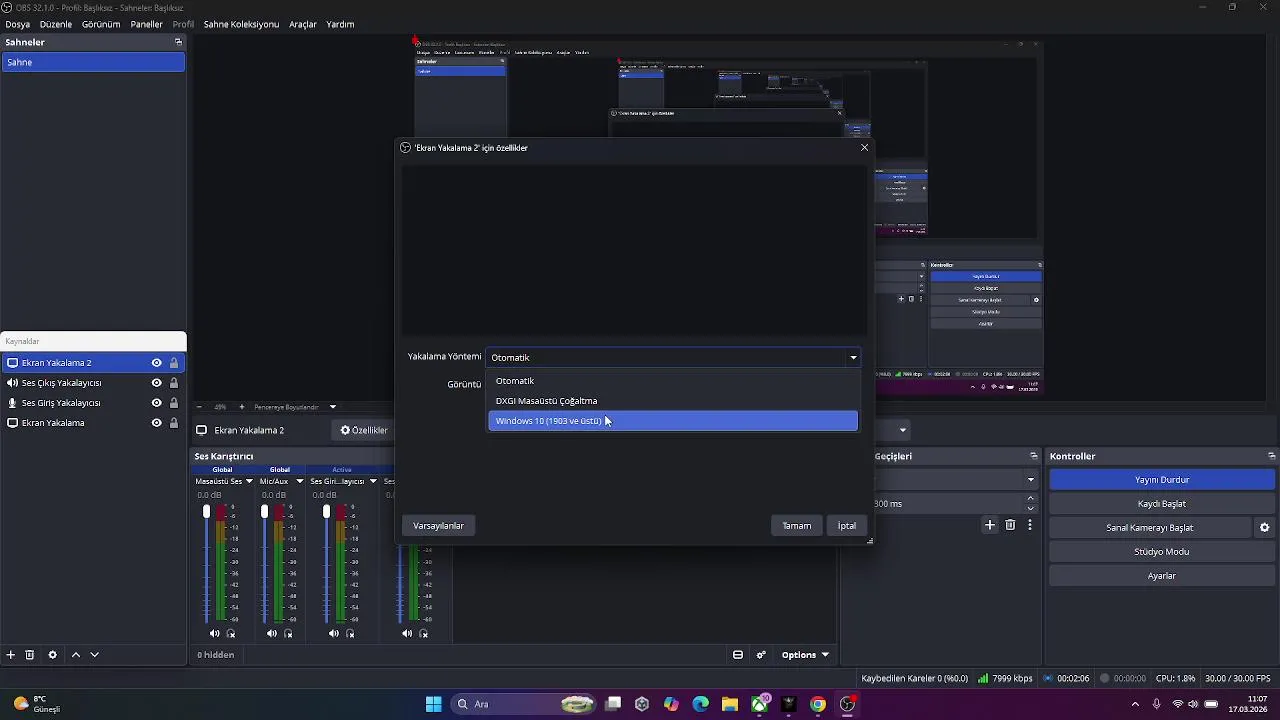Open Pencereye Boyutlandır preview scaling dropdown
Viewport: 1280px width, 720px height.
pyautogui.click(x=295, y=407)
